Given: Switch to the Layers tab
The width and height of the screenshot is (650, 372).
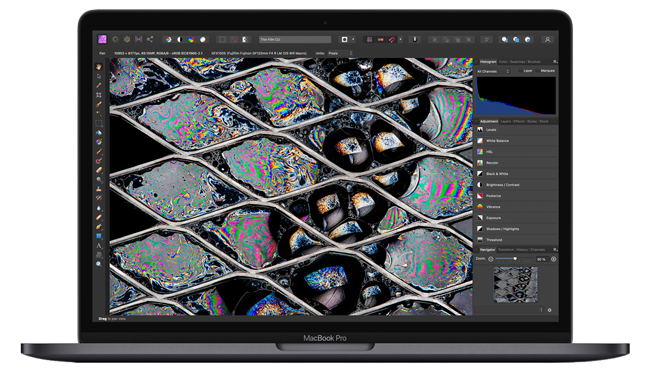Looking at the screenshot, I should 506,122.
